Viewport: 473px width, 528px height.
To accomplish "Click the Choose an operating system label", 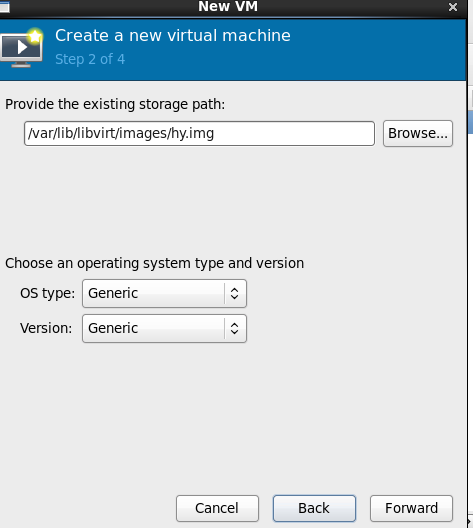I will click(154, 263).
